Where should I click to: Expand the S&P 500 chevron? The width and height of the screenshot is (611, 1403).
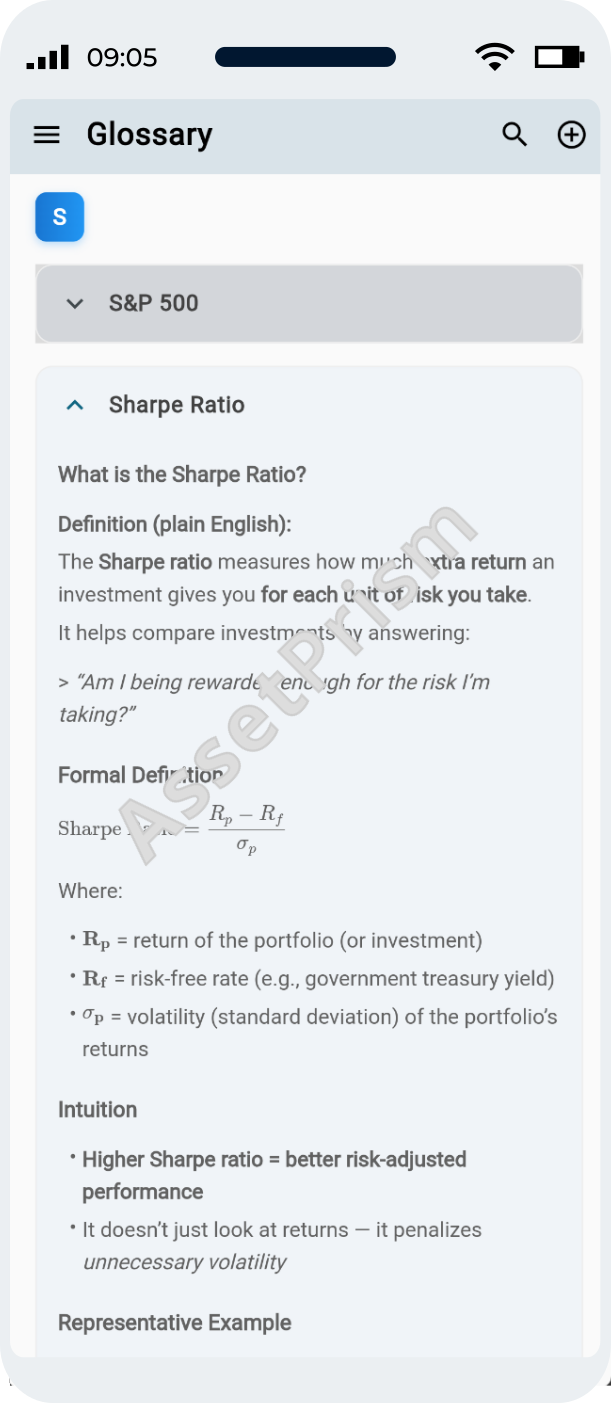point(75,304)
